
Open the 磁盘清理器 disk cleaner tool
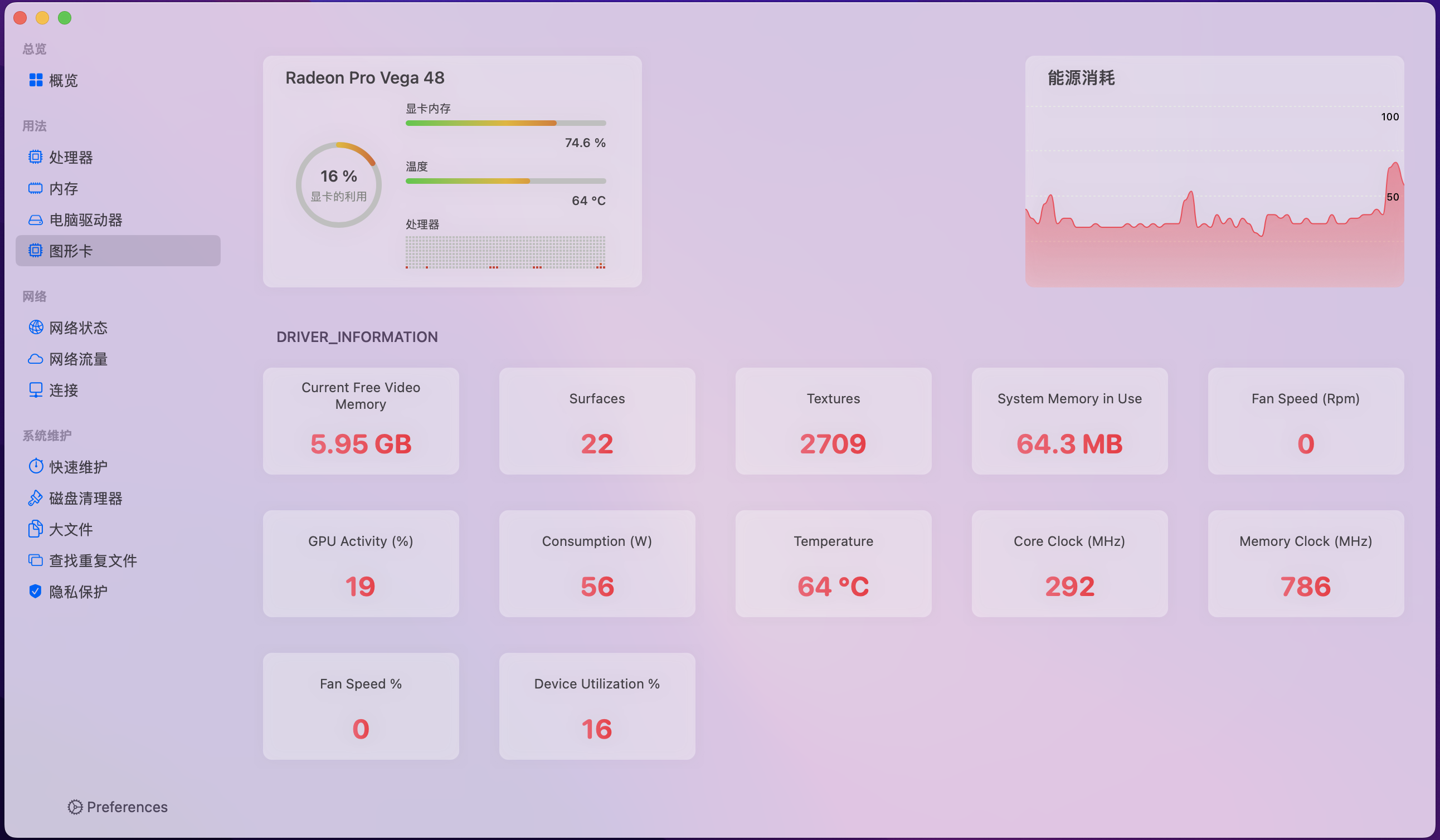36,497
